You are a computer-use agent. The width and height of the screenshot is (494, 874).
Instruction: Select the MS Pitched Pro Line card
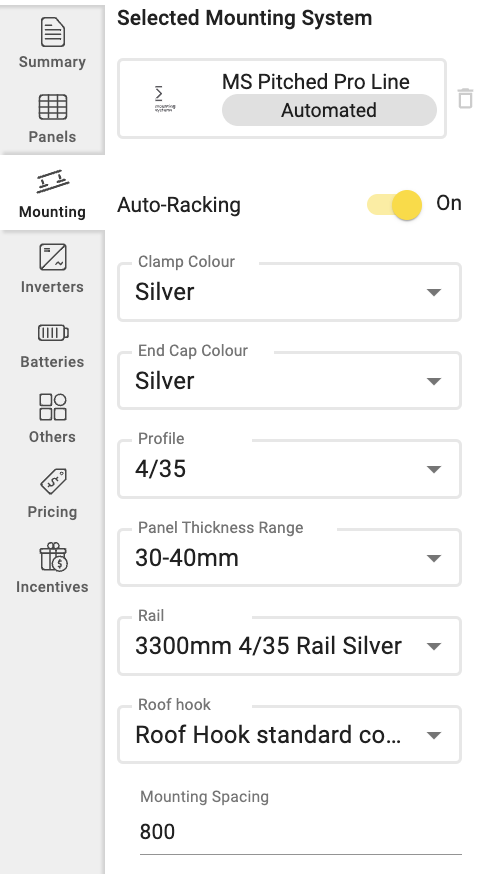[282, 98]
